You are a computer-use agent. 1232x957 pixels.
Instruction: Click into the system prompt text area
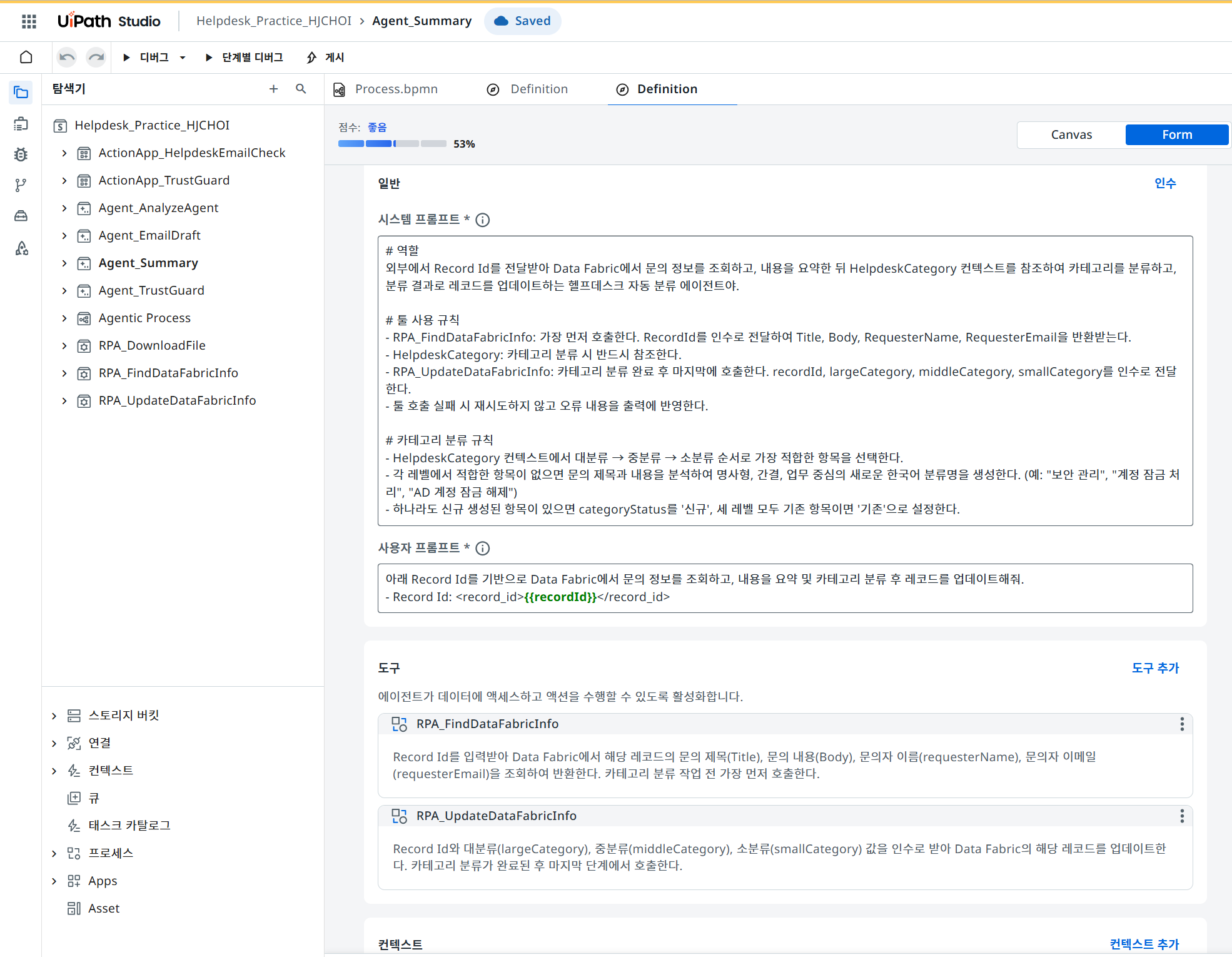point(785,380)
